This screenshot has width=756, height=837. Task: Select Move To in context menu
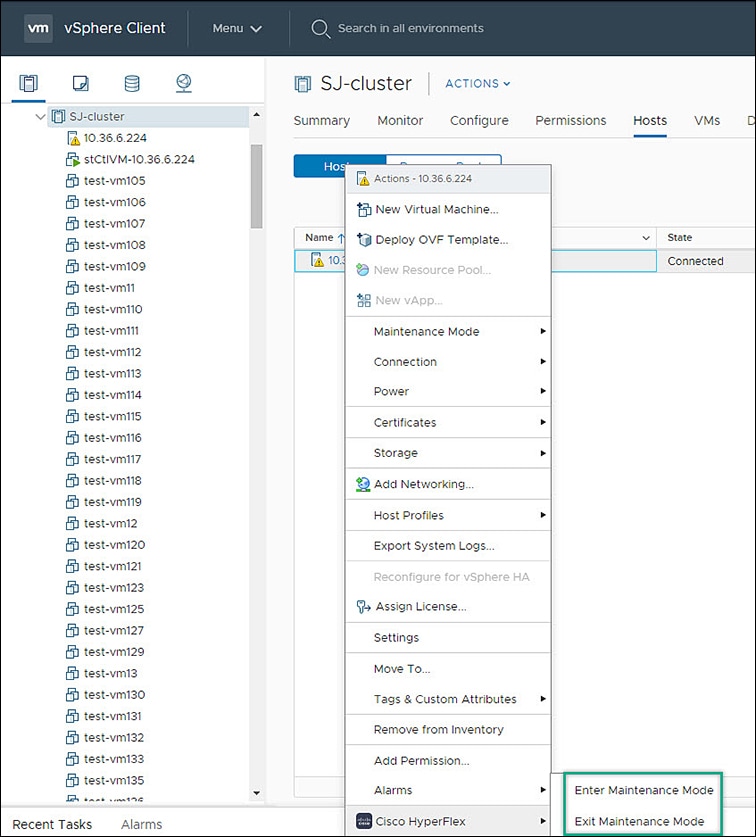[x=448, y=669]
